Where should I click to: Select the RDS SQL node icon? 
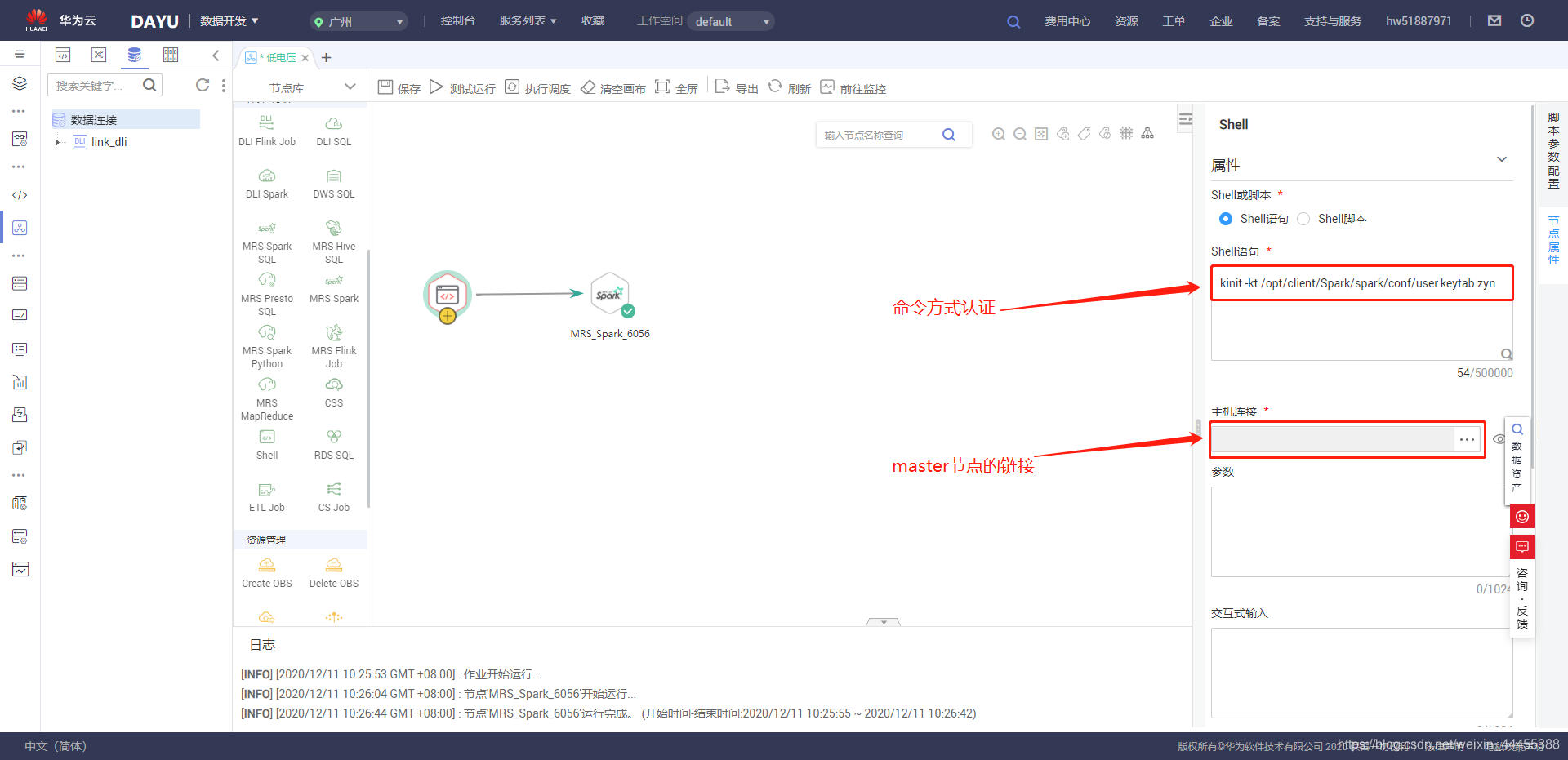[x=334, y=437]
